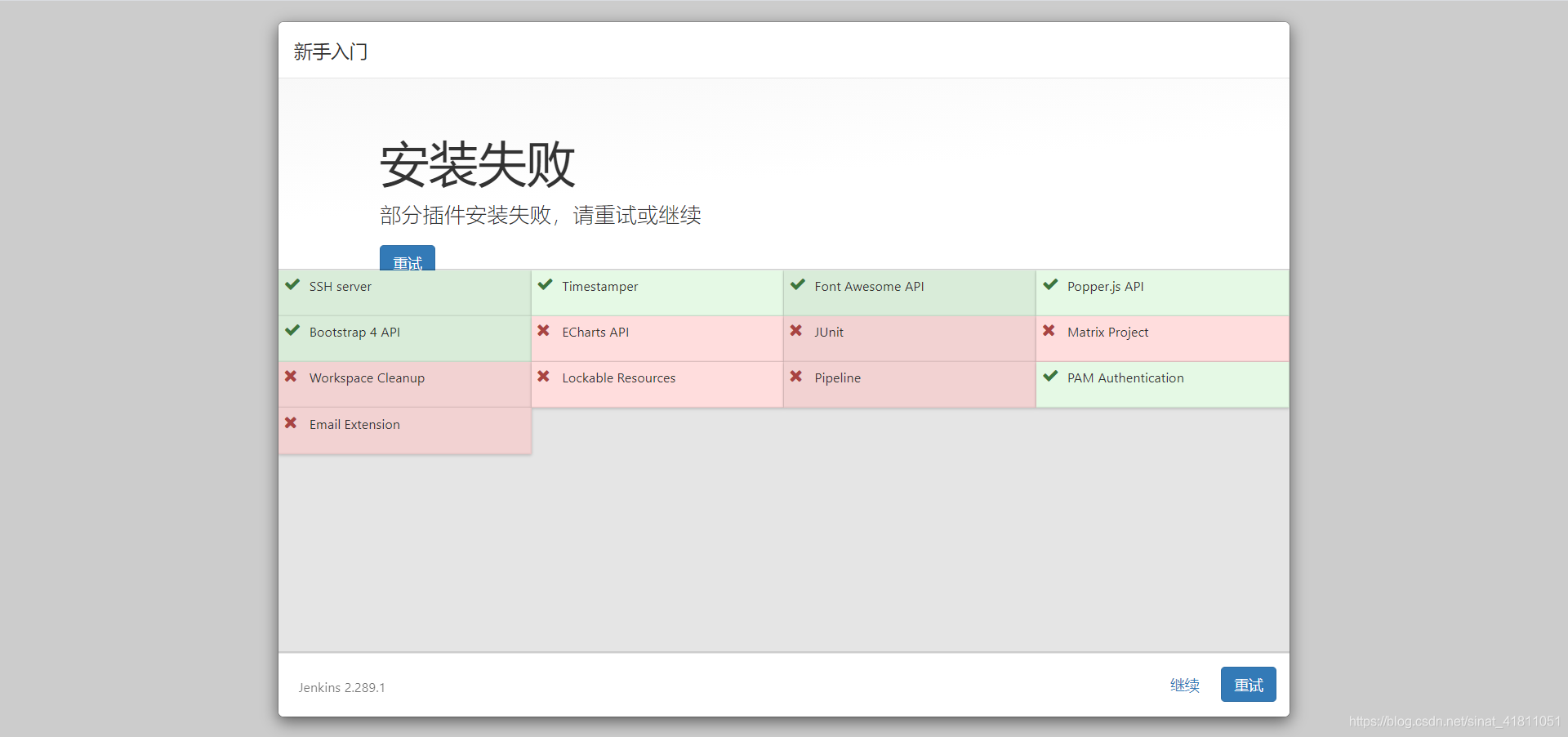Click the checkmark beside PAM Authentication
The image size is (1568, 737).
1049,377
